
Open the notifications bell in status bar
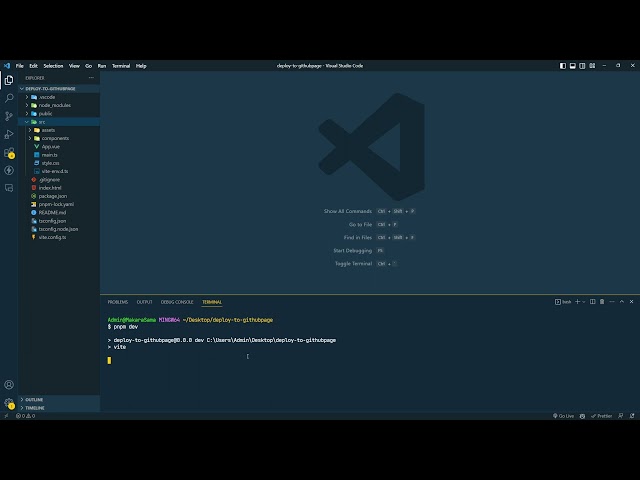click(632, 416)
